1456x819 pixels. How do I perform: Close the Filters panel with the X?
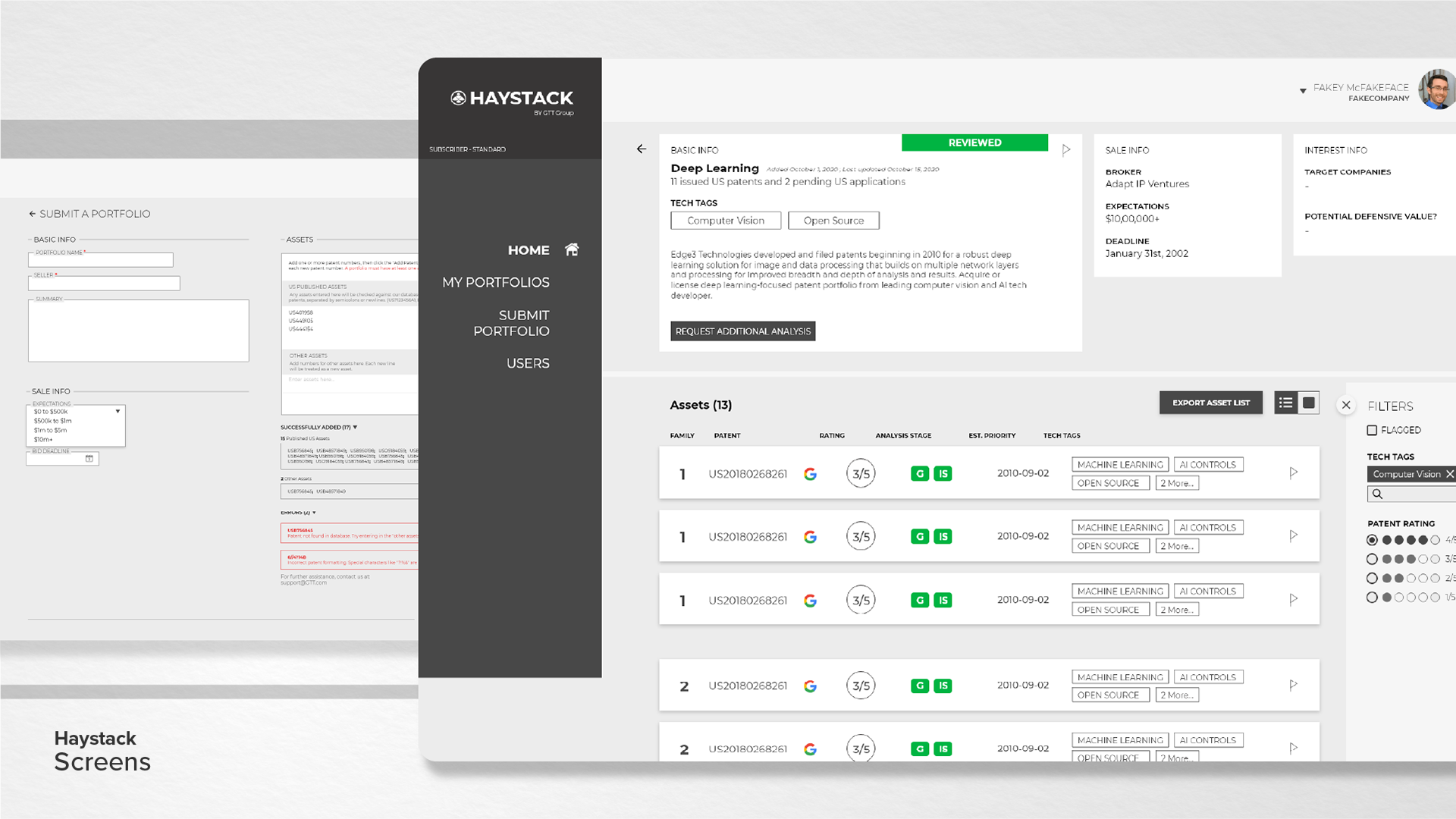click(x=1346, y=405)
